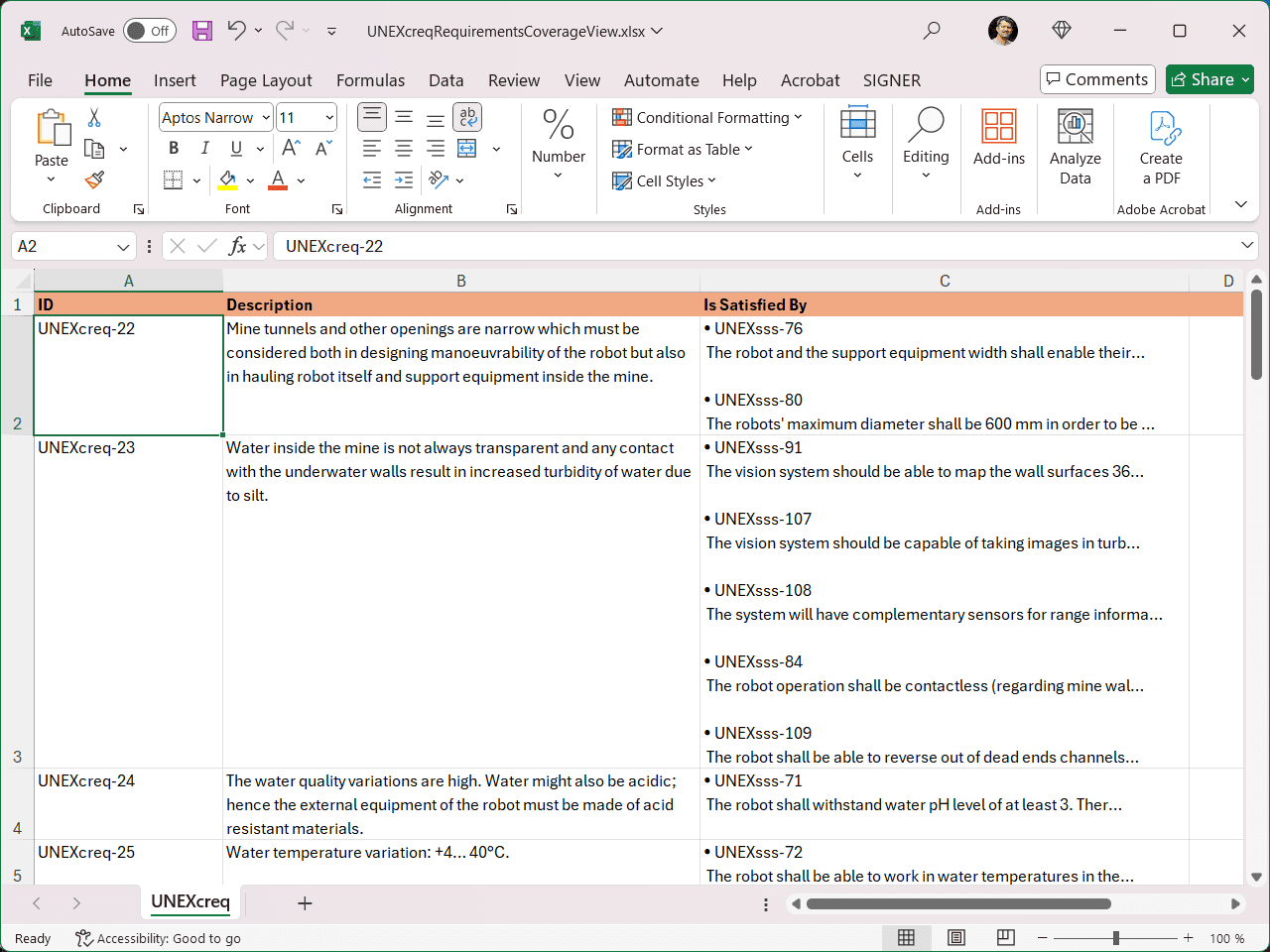Switch to the Review tab
This screenshot has height=952, width=1270.
[x=514, y=80]
